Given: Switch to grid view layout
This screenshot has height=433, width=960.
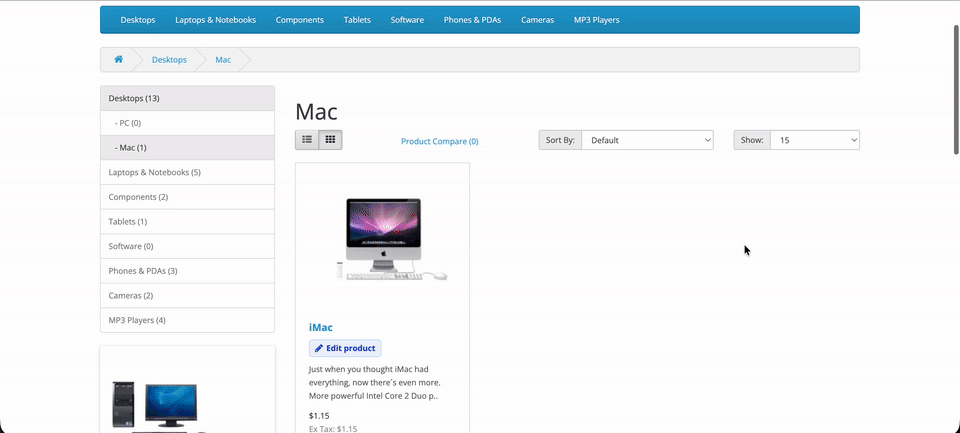Looking at the screenshot, I should click(x=331, y=140).
